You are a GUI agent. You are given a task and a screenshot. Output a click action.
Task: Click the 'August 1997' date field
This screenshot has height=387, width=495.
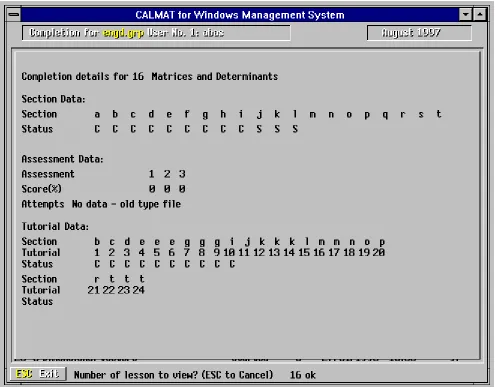(419, 33)
